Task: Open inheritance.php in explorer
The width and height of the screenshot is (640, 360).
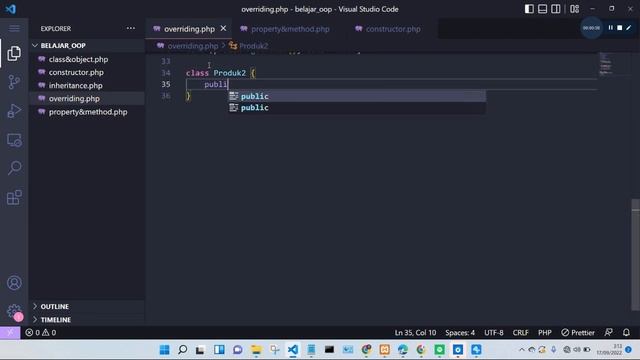Action: click(87, 85)
